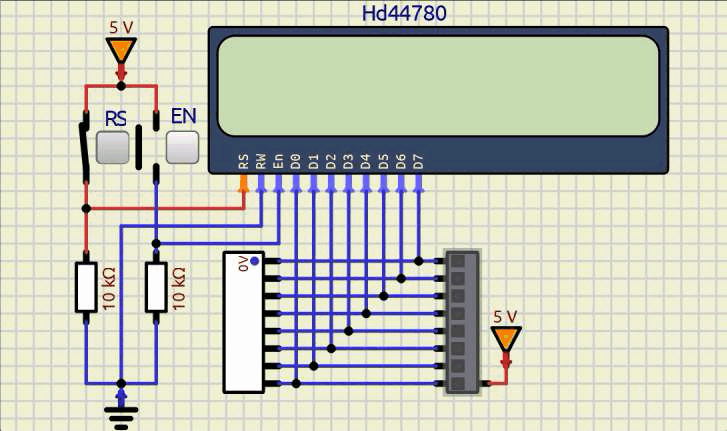Select the 10 kΩ resistor under the EN line
The width and height of the screenshot is (727, 431).
(156, 288)
